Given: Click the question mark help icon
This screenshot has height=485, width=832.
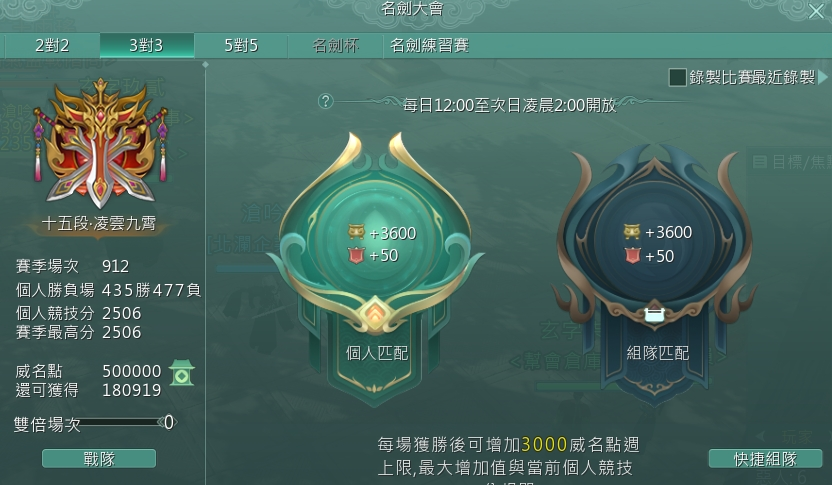Looking at the screenshot, I should click(326, 101).
